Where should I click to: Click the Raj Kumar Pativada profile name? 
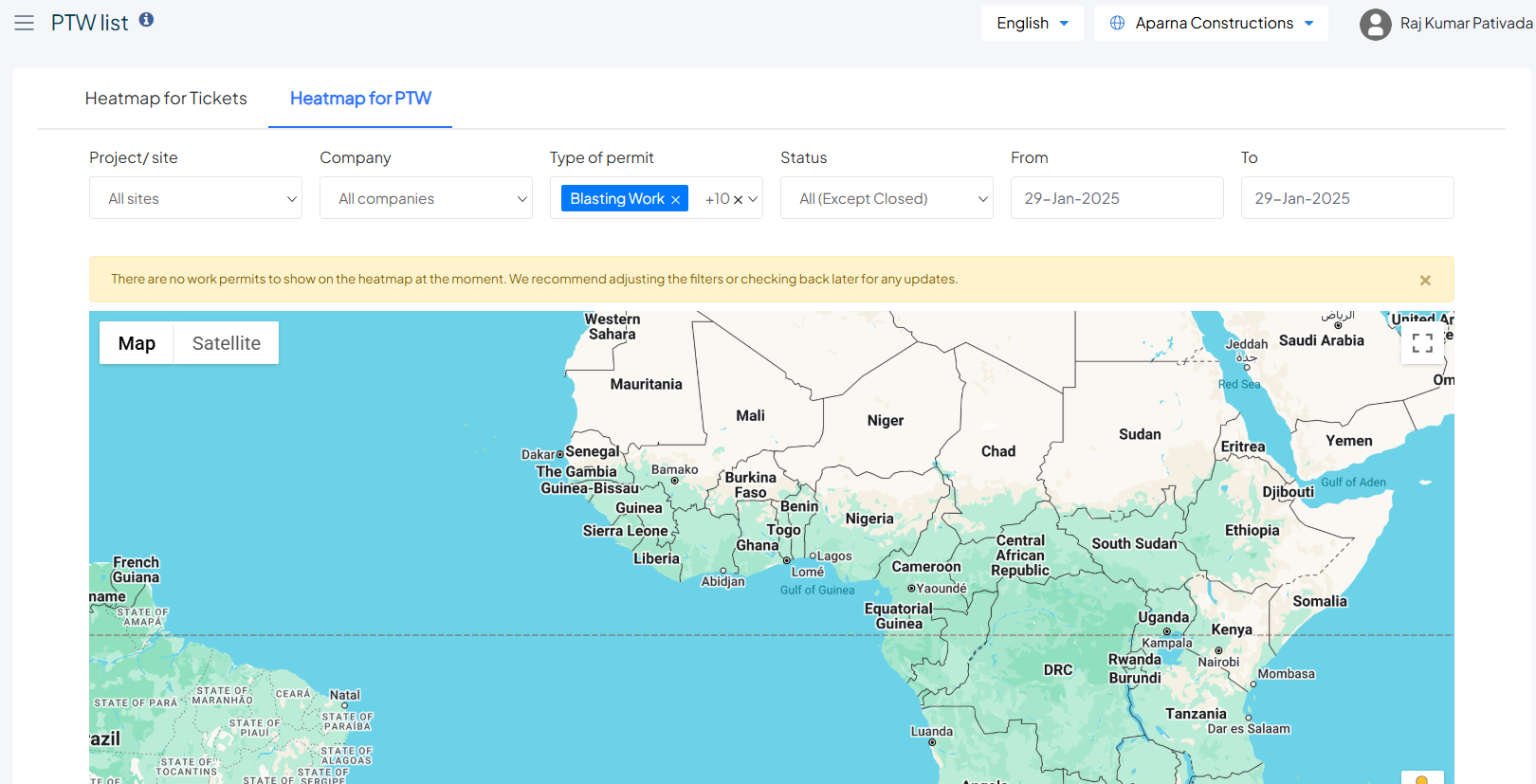tap(1465, 23)
